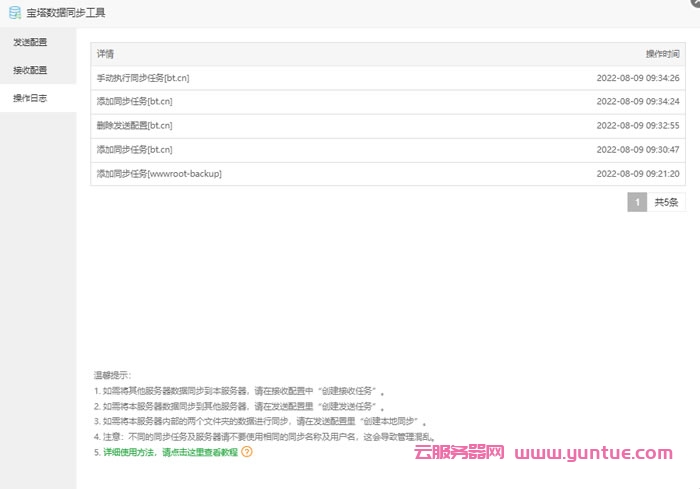Click the timestamp 2022-08-09 09:21:20

pos(637,173)
